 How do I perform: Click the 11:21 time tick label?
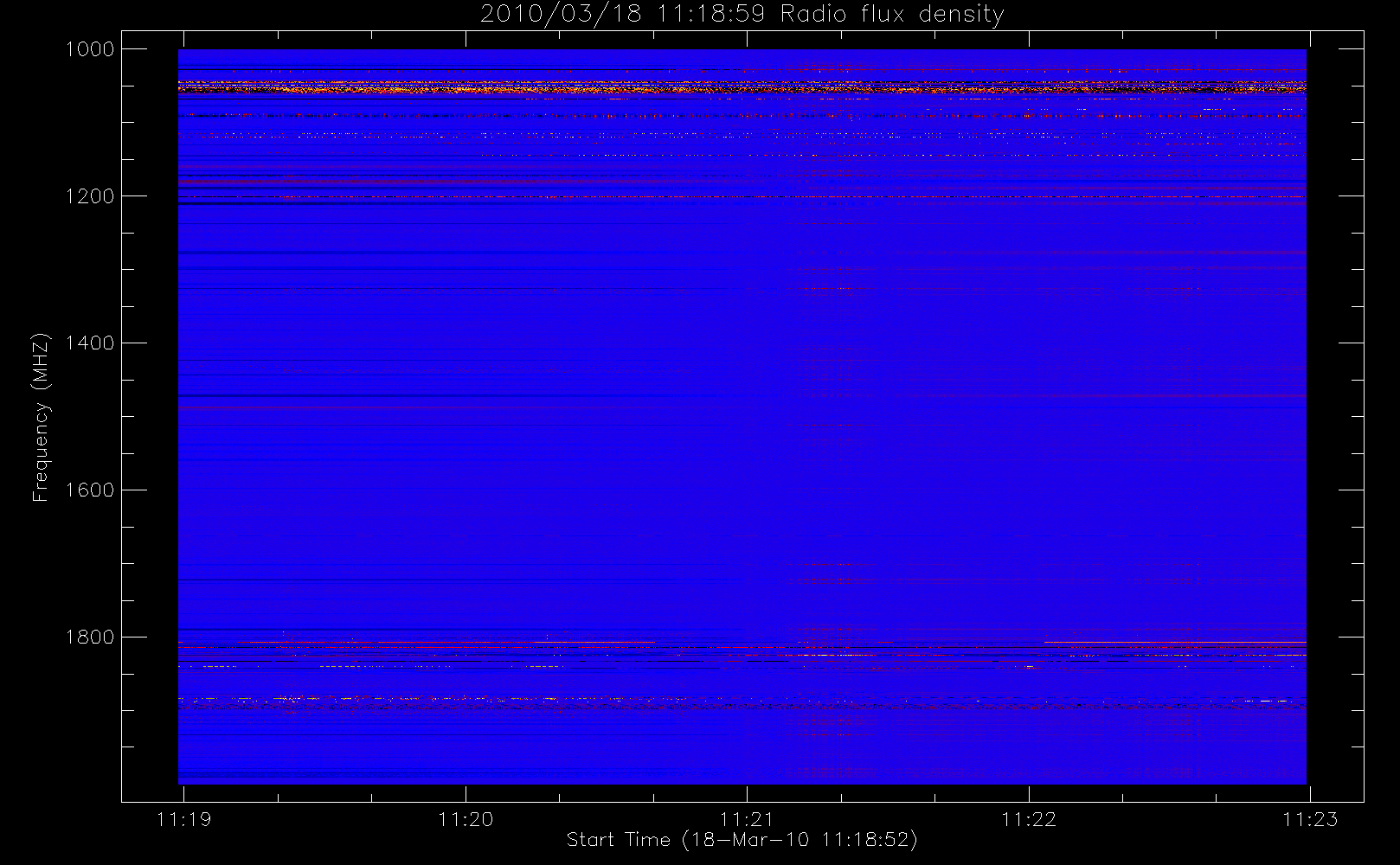(x=747, y=819)
